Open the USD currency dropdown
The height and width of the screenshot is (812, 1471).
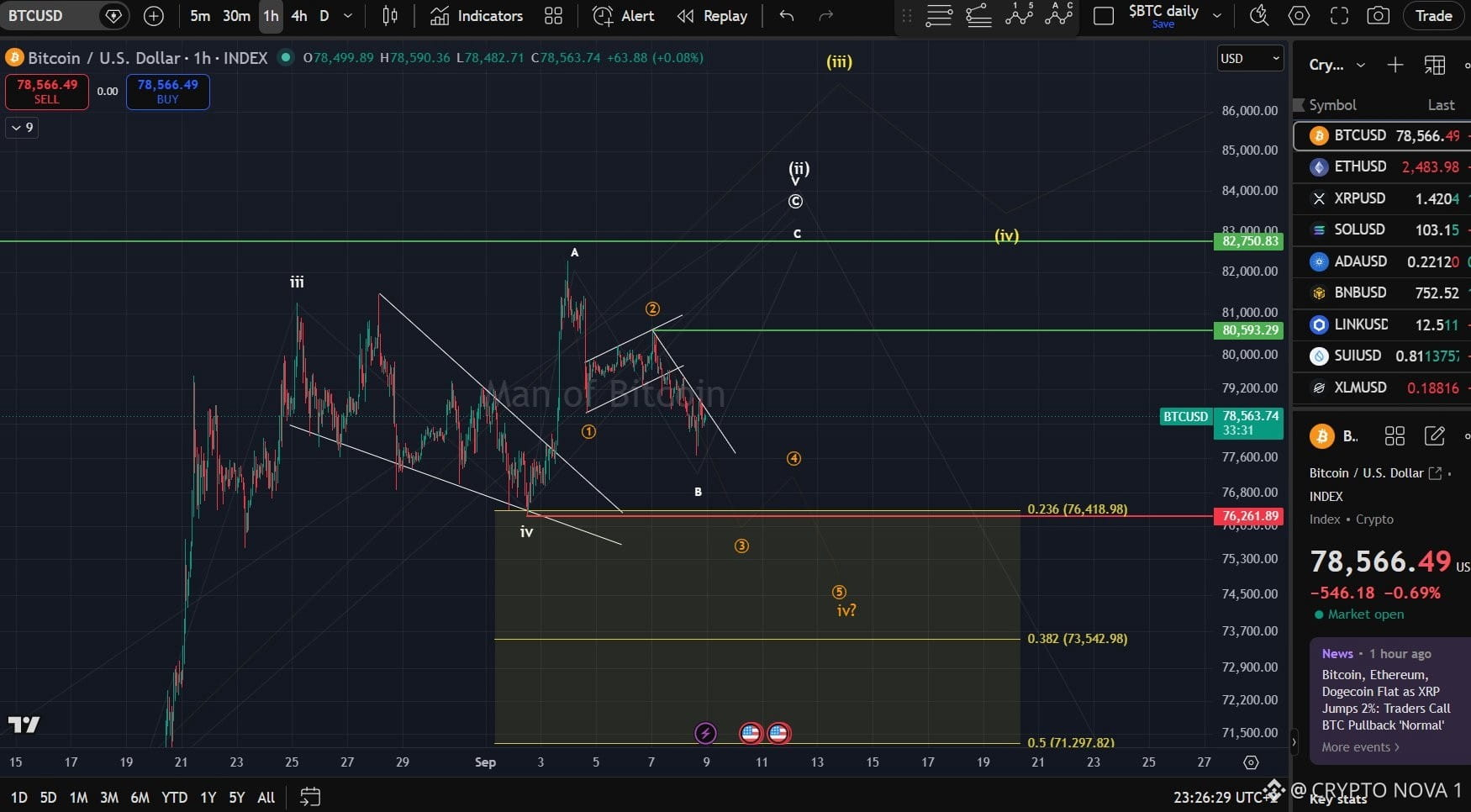[x=1250, y=58]
